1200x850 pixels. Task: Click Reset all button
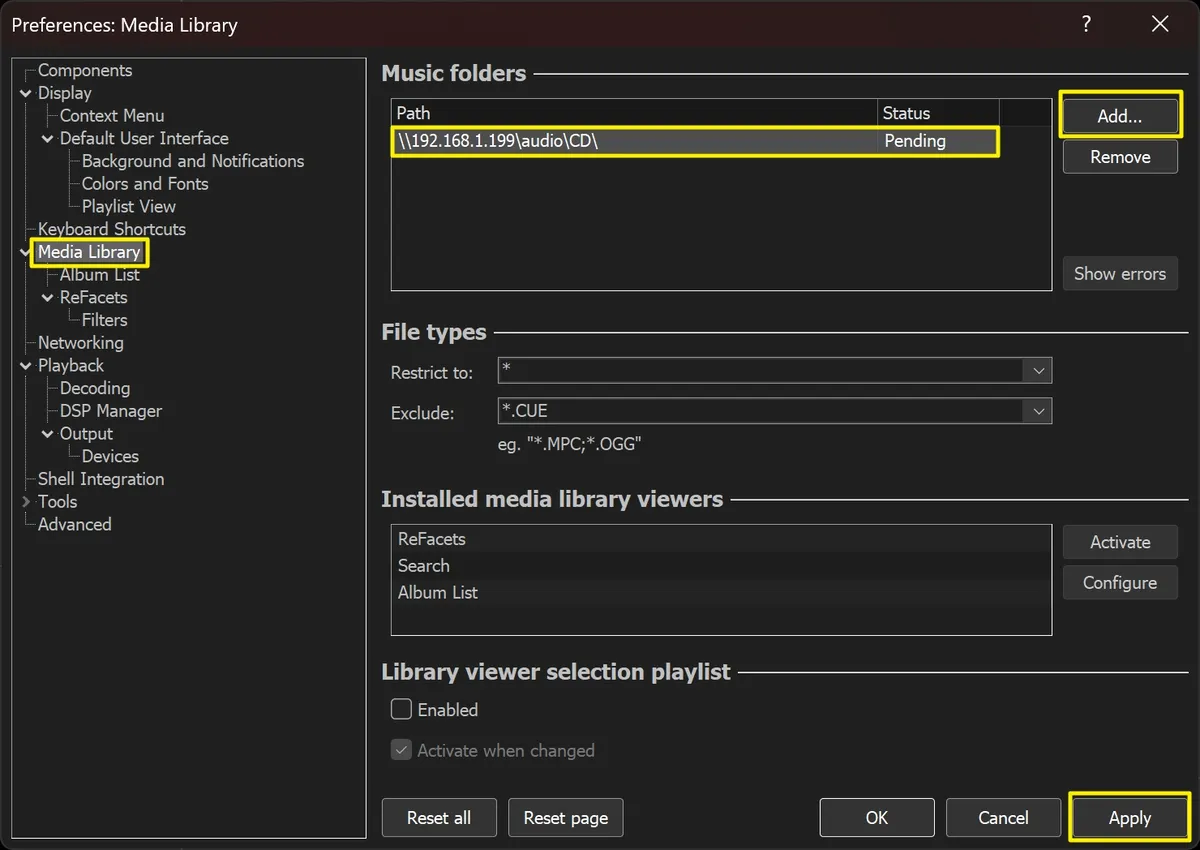439,818
